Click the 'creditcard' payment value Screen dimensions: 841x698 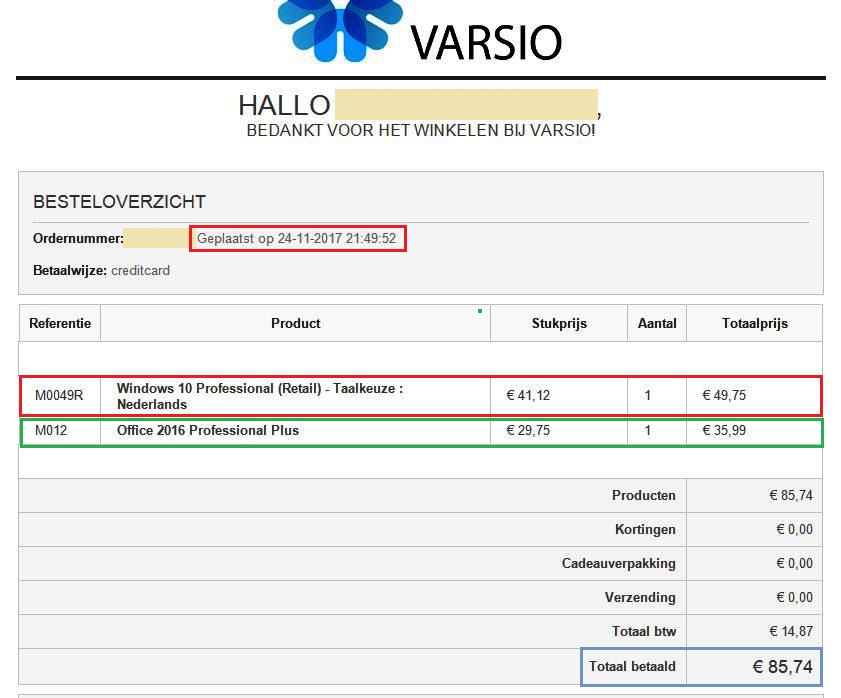click(141, 270)
